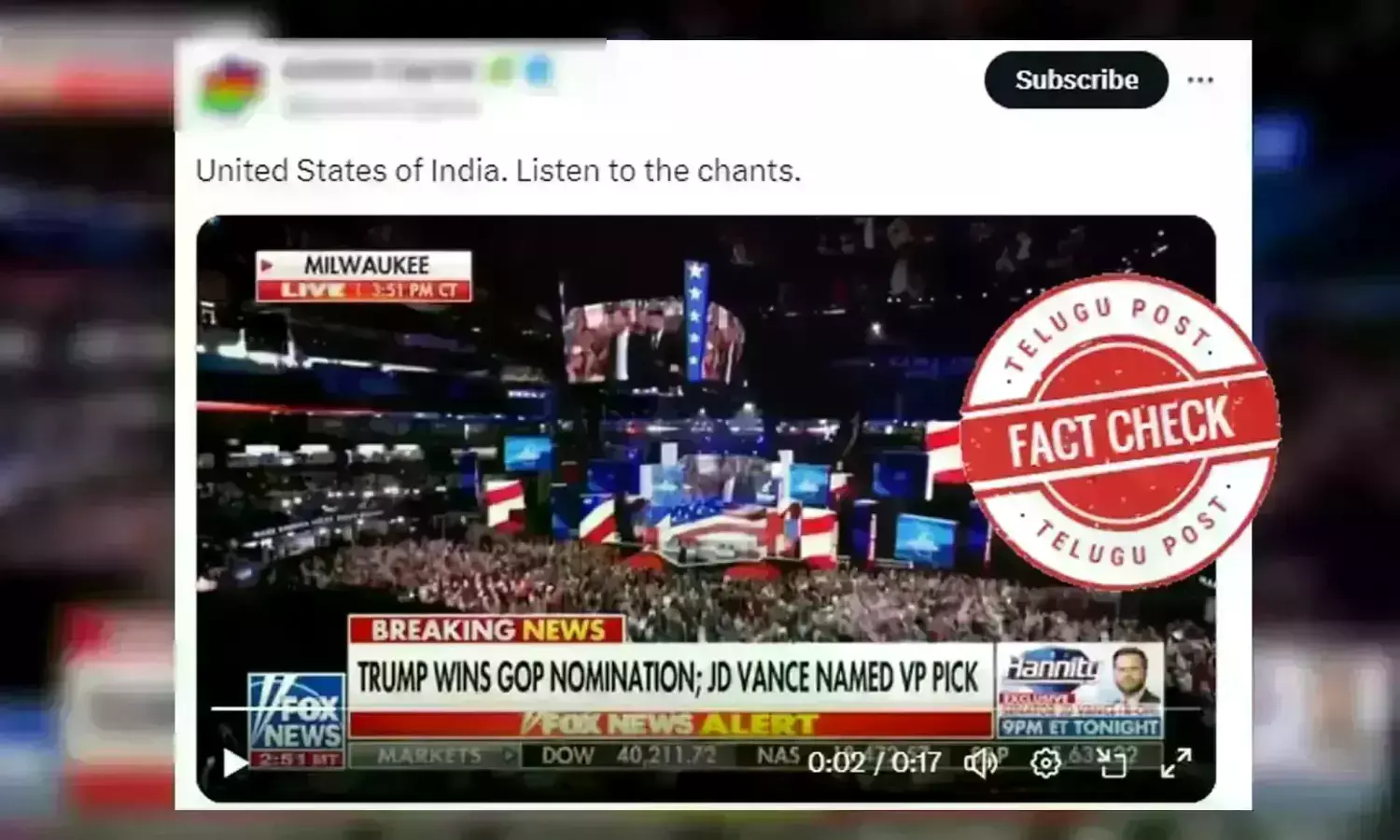Open video settings gear icon
Image resolution: width=1400 pixels, height=840 pixels.
click(x=1045, y=763)
